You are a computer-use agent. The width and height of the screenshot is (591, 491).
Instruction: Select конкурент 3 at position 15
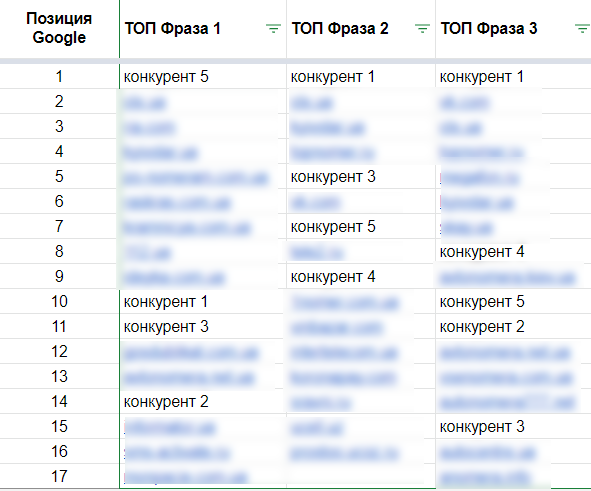point(482,427)
